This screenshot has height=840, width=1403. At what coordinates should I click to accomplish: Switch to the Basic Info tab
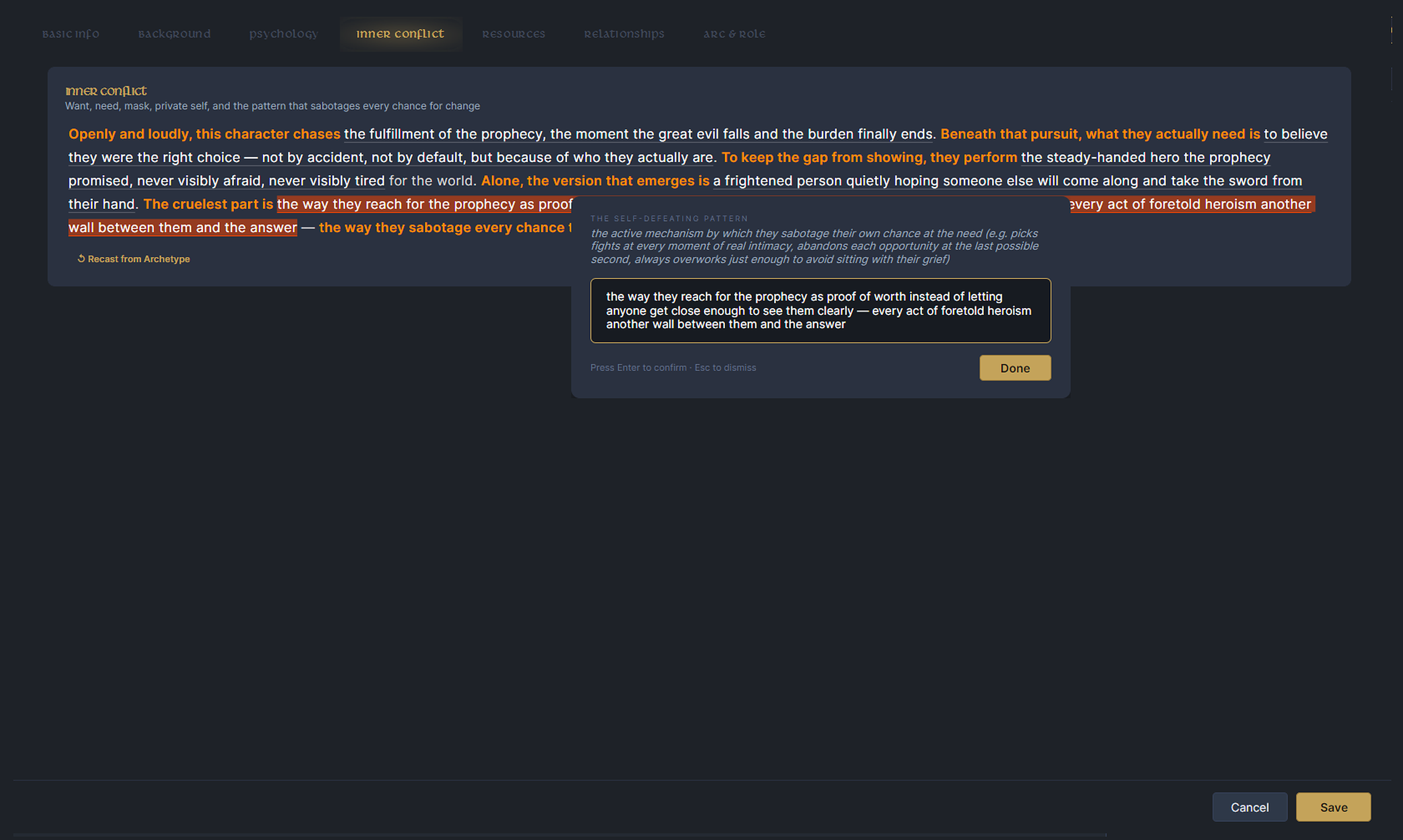(x=71, y=34)
